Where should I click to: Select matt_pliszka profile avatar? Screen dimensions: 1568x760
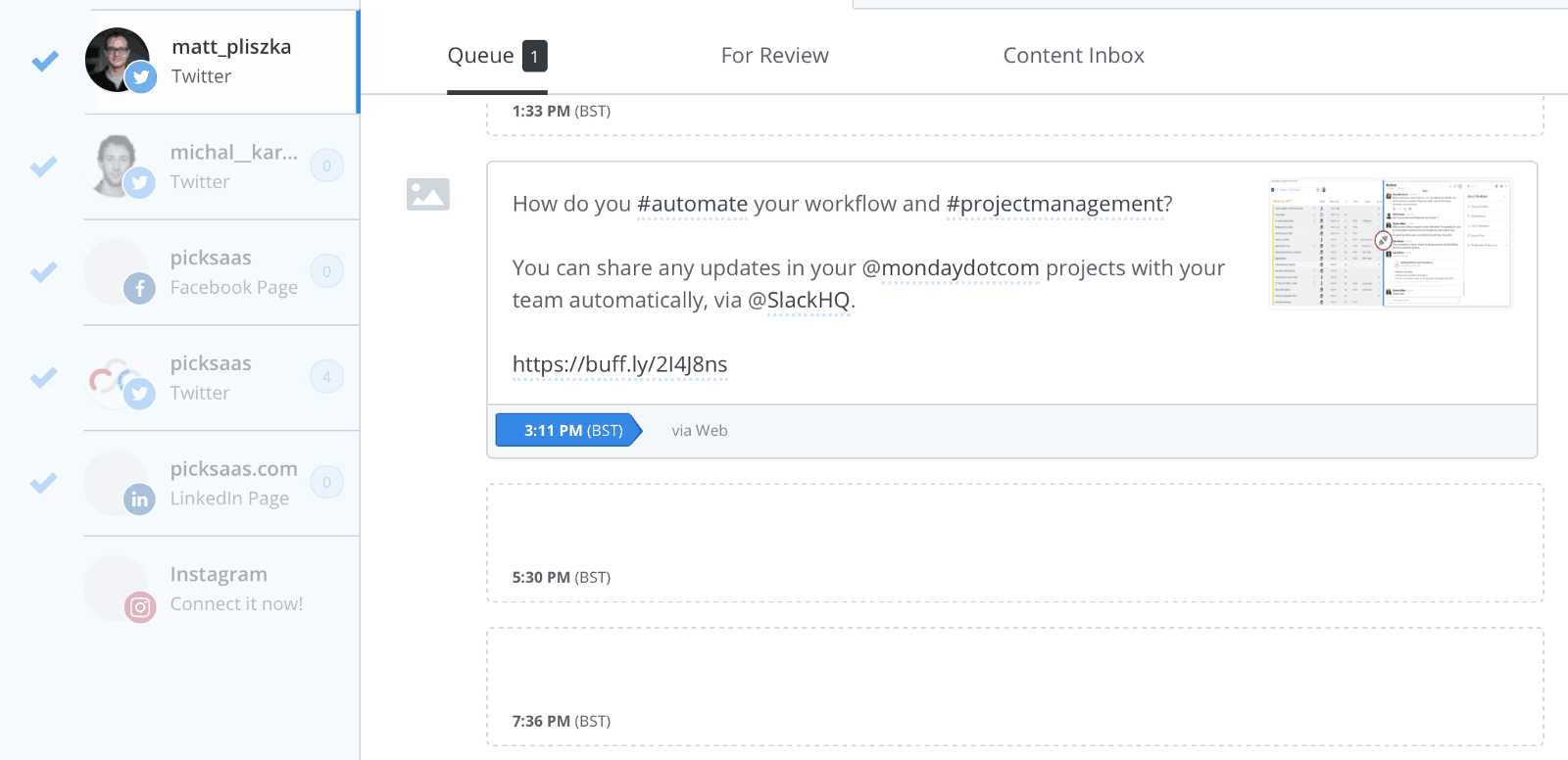point(118,60)
